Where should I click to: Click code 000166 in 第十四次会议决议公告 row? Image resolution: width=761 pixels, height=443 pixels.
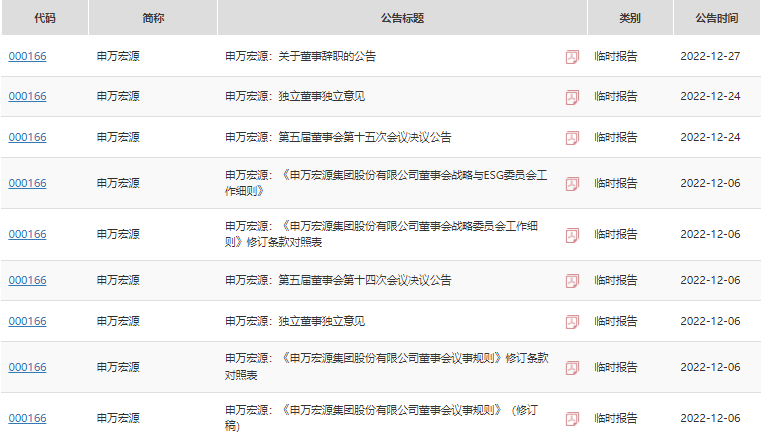pos(28,280)
